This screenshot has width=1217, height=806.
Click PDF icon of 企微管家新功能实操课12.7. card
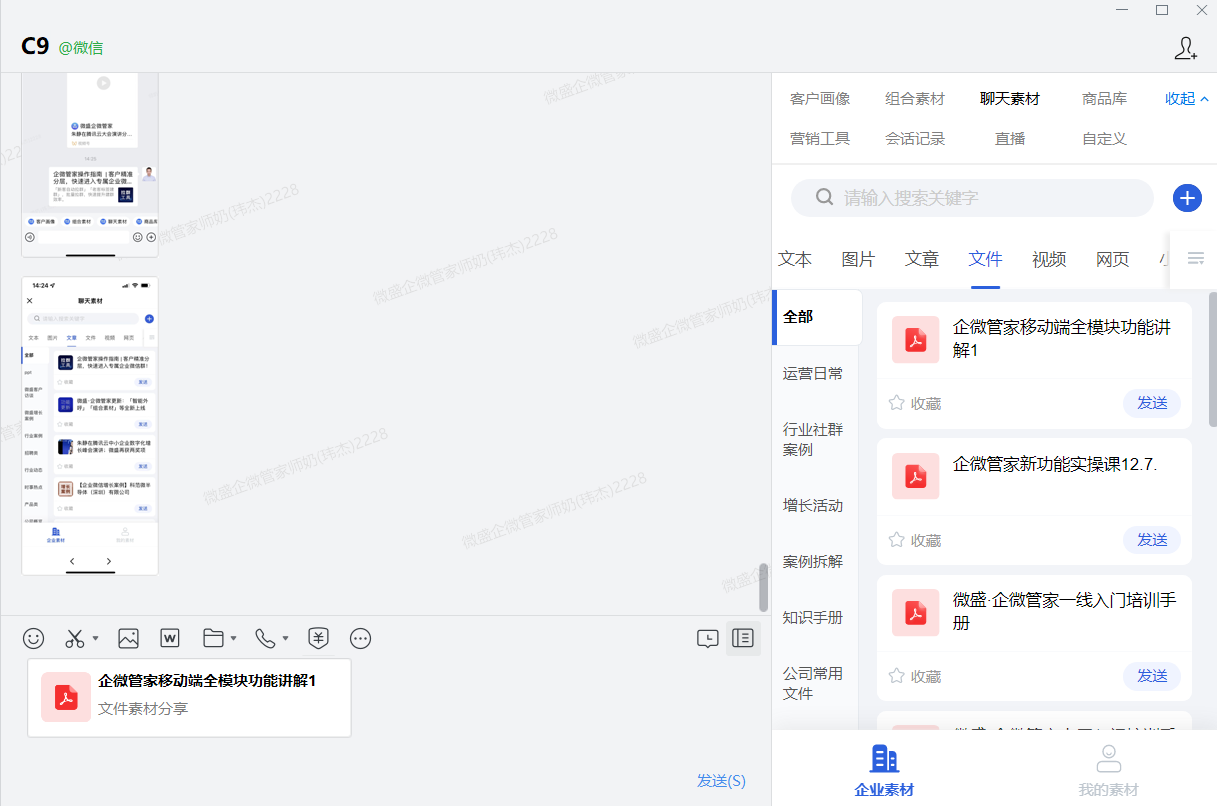coord(916,476)
